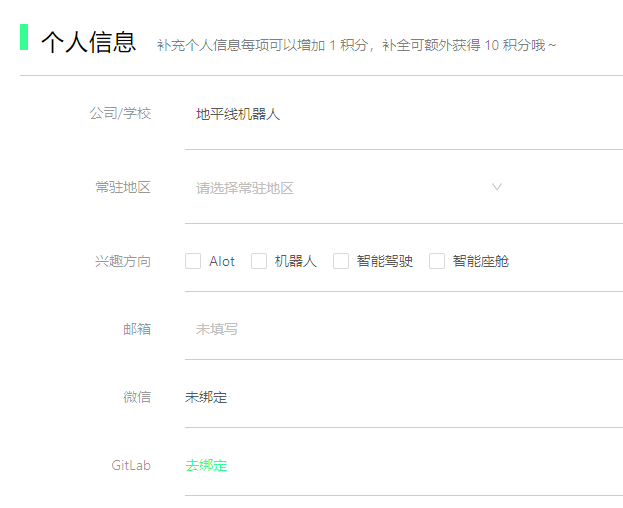Click the 微信 field label
The width and height of the screenshot is (623, 508).
[x=137, y=397]
